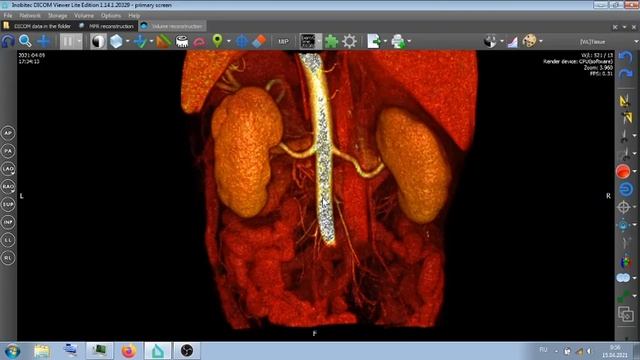Set view to LAO orientation

click(8, 169)
